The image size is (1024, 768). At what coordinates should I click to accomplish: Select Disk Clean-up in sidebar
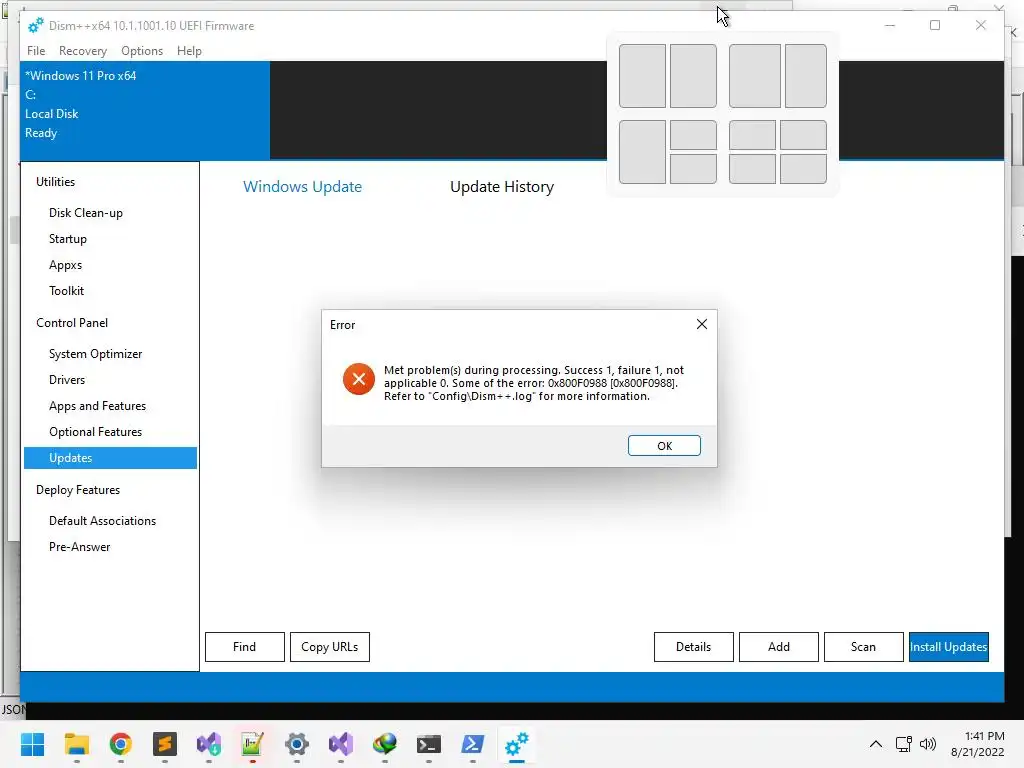86,213
